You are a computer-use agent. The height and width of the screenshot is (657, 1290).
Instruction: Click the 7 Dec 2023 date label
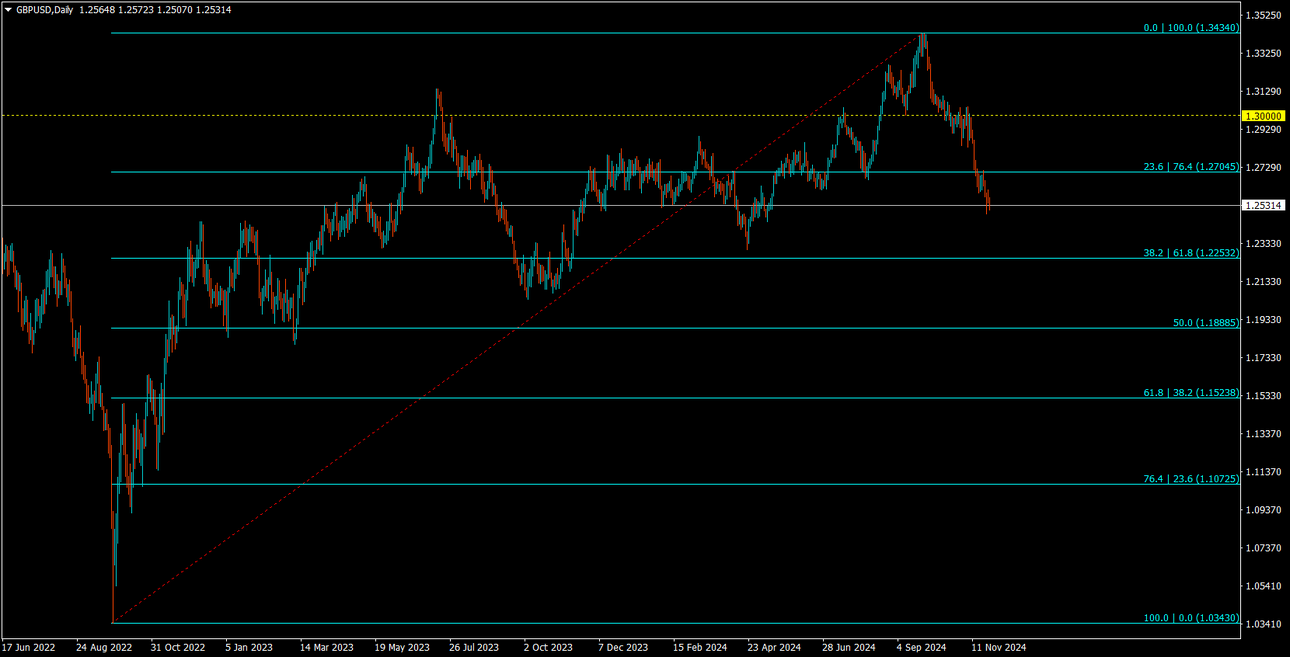point(624,647)
